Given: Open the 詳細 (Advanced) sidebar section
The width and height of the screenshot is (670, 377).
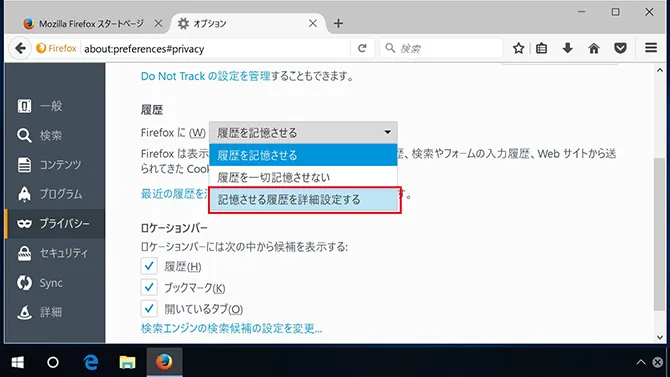Looking at the screenshot, I should tap(55, 312).
